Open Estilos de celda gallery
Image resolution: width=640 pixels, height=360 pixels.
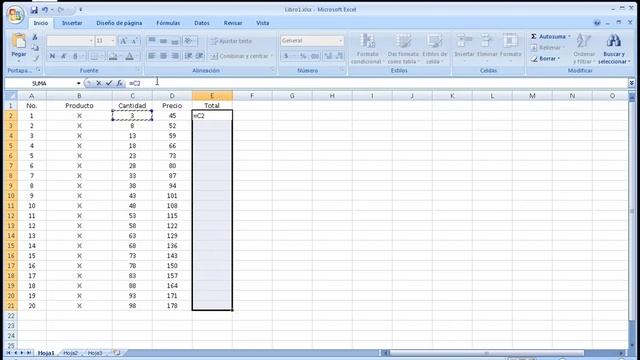(x=434, y=49)
